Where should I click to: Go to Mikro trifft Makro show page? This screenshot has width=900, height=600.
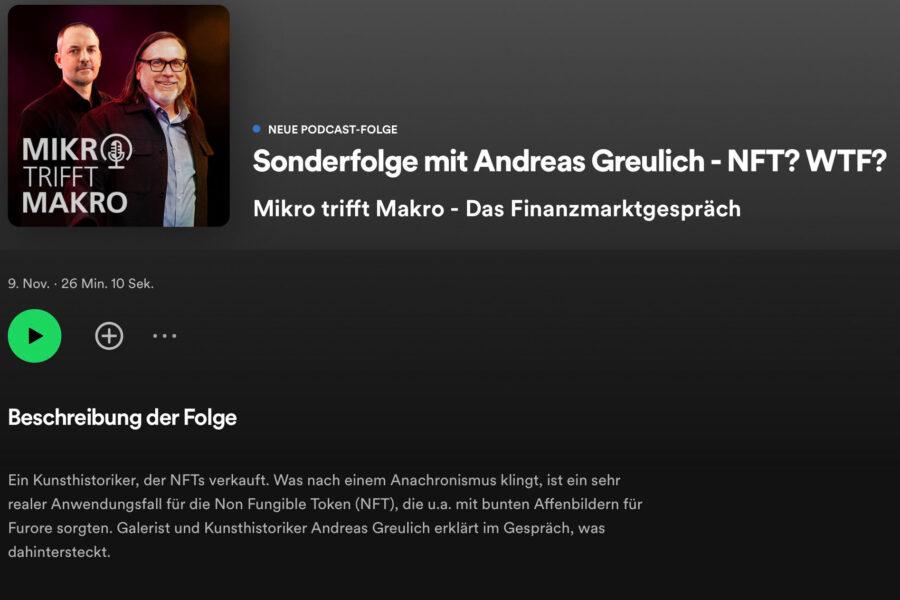(x=497, y=208)
